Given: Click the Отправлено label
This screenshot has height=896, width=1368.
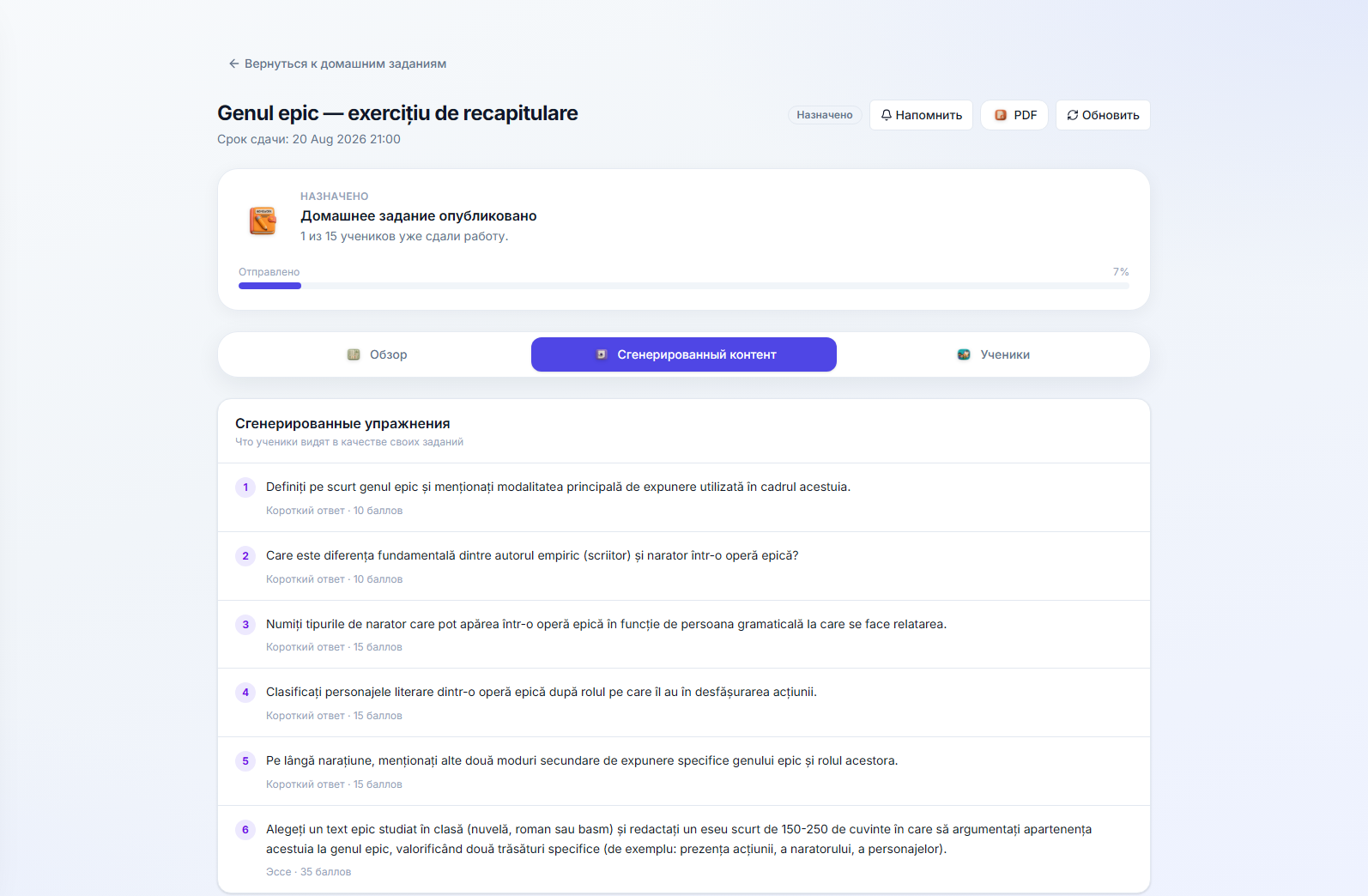Looking at the screenshot, I should (269, 272).
